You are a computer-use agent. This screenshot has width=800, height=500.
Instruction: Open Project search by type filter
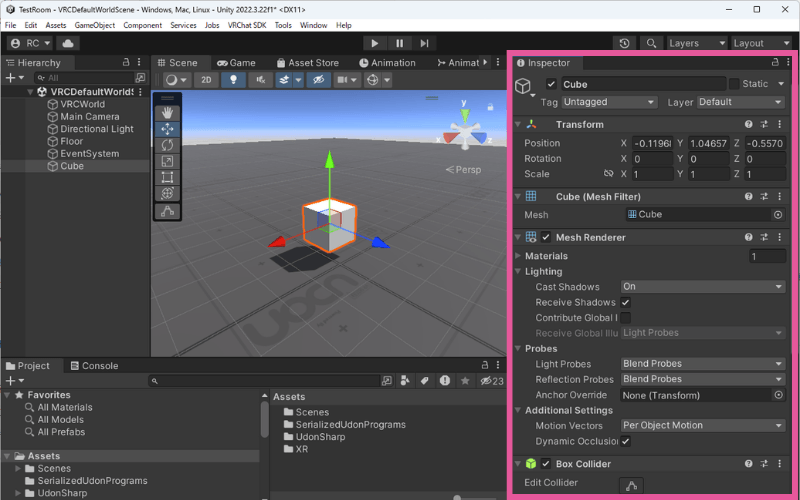pos(405,381)
